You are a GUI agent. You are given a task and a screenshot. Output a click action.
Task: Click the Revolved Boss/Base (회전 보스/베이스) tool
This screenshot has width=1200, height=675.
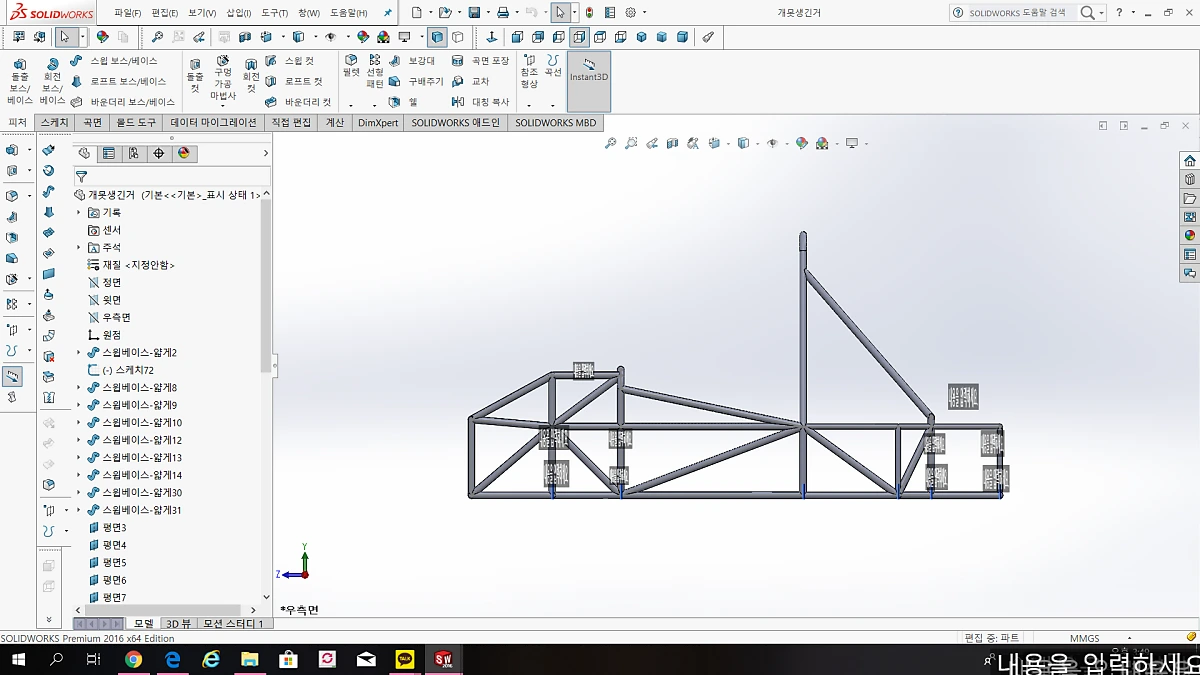(52, 81)
